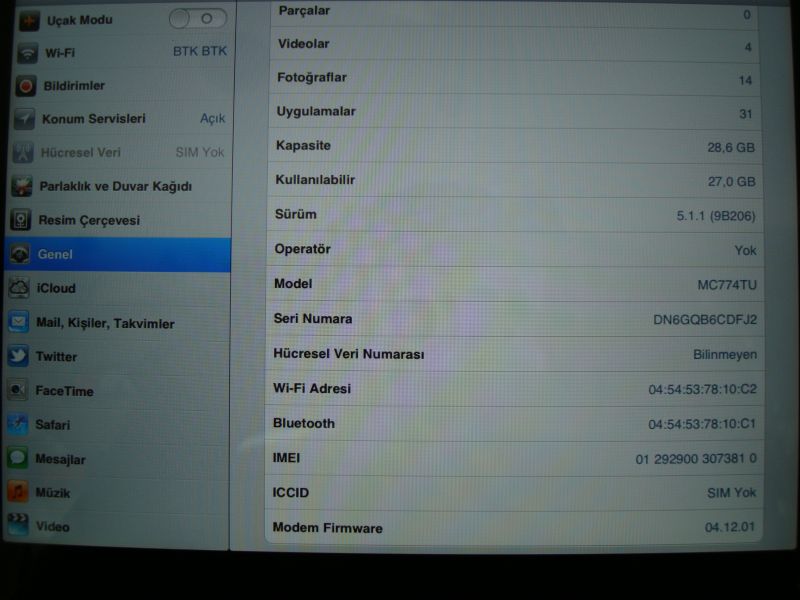Tap the Hücresel Veri antenna icon
800x600 pixels.
23,153
